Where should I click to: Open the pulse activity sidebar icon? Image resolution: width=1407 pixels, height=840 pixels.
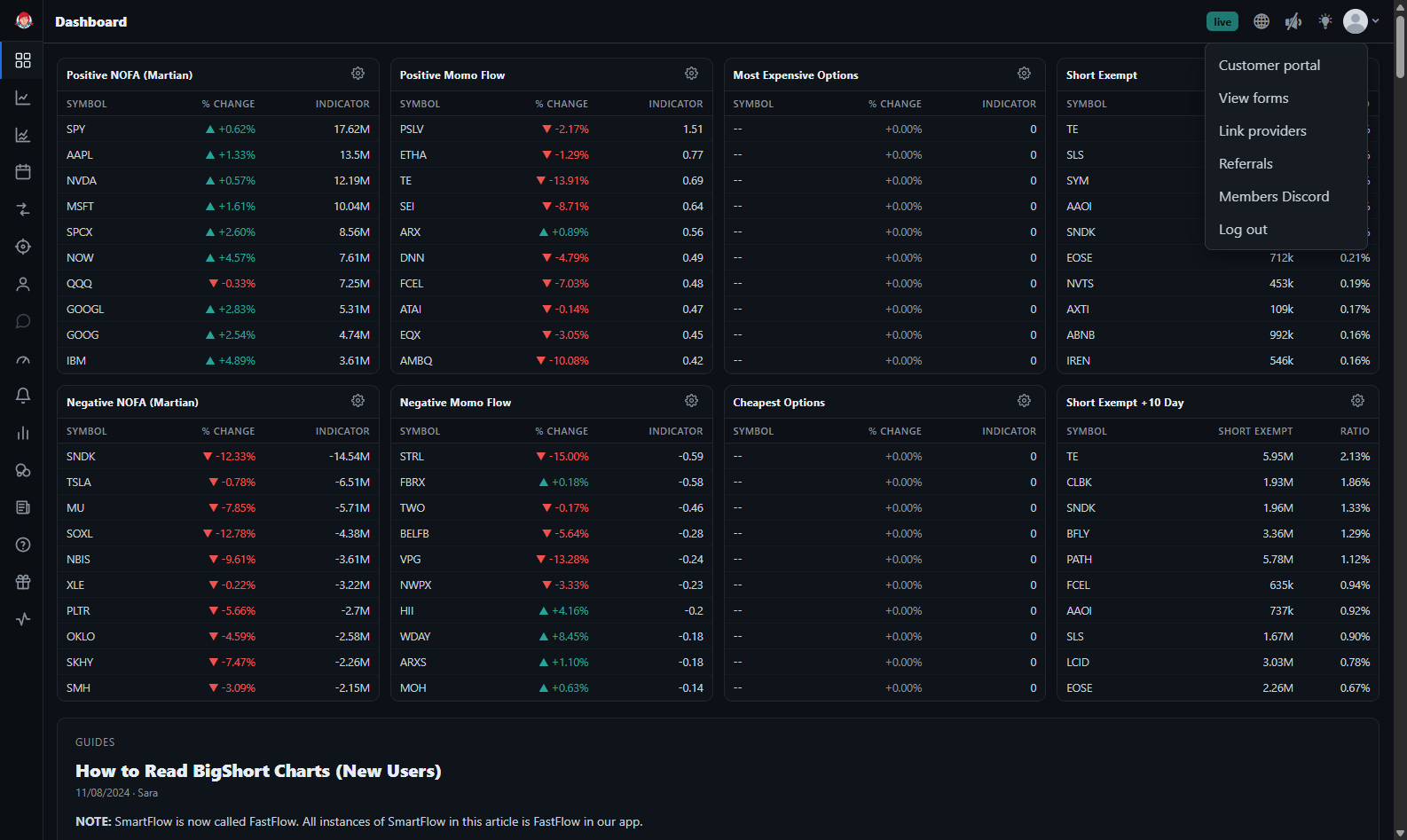click(23, 619)
